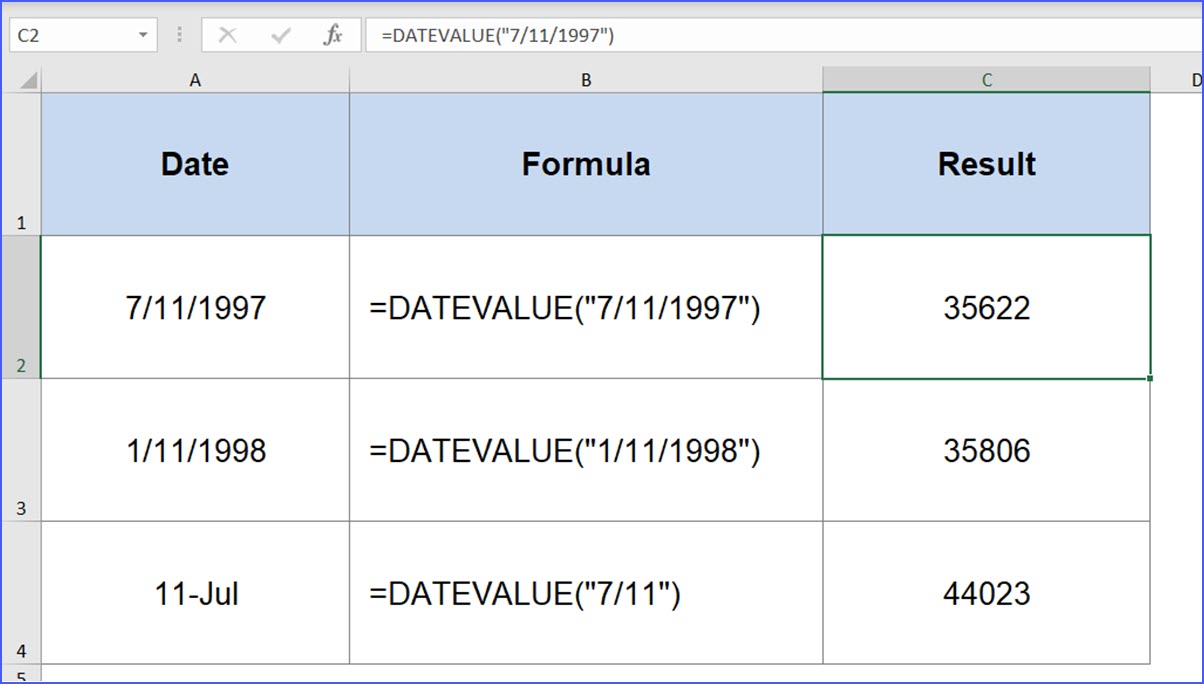Click the Cancel (X) icon in formula bar
The image size is (1204, 684).
(228, 34)
